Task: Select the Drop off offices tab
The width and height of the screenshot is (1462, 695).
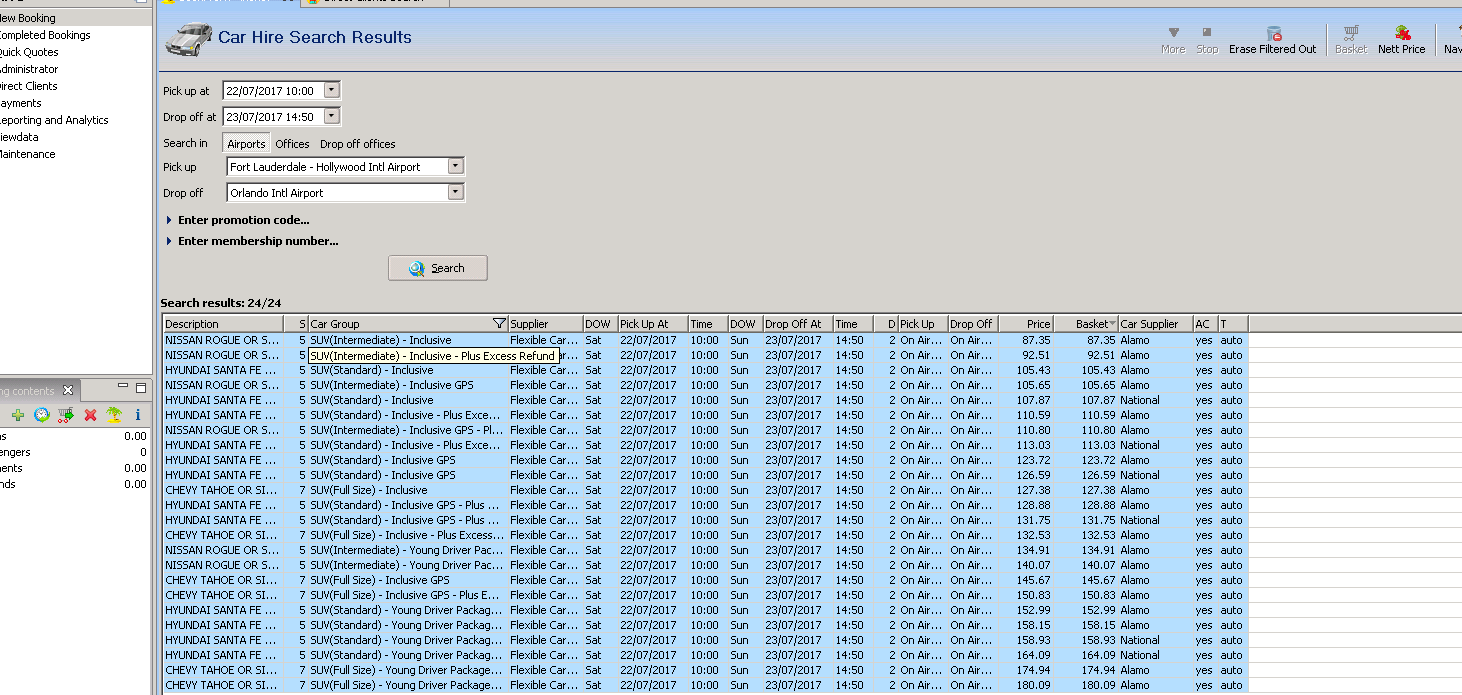Action: point(357,144)
